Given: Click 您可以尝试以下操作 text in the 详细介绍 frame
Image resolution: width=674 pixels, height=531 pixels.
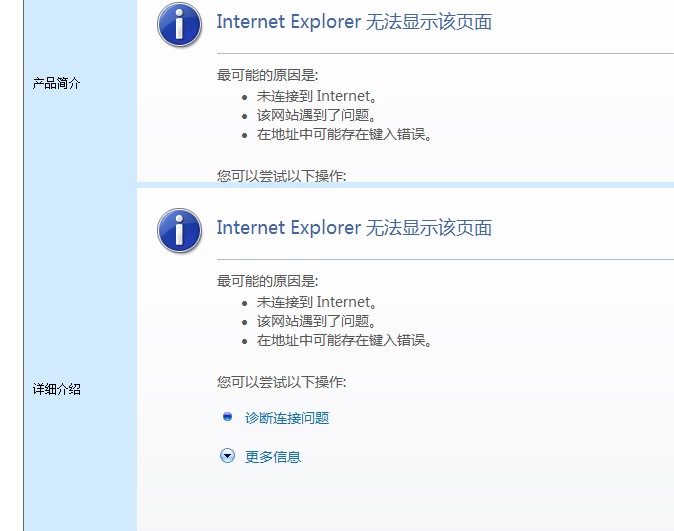Looking at the screenshot, I should (281, 382).
